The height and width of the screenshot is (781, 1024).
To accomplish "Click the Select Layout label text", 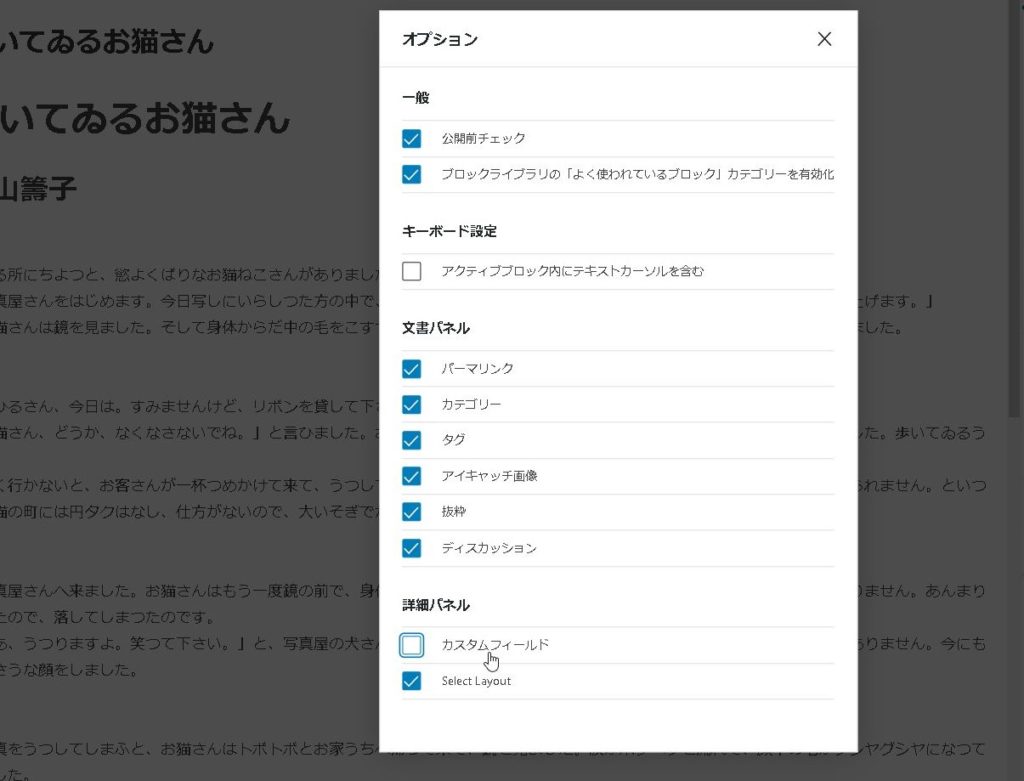I will click(x=476, y=681).
